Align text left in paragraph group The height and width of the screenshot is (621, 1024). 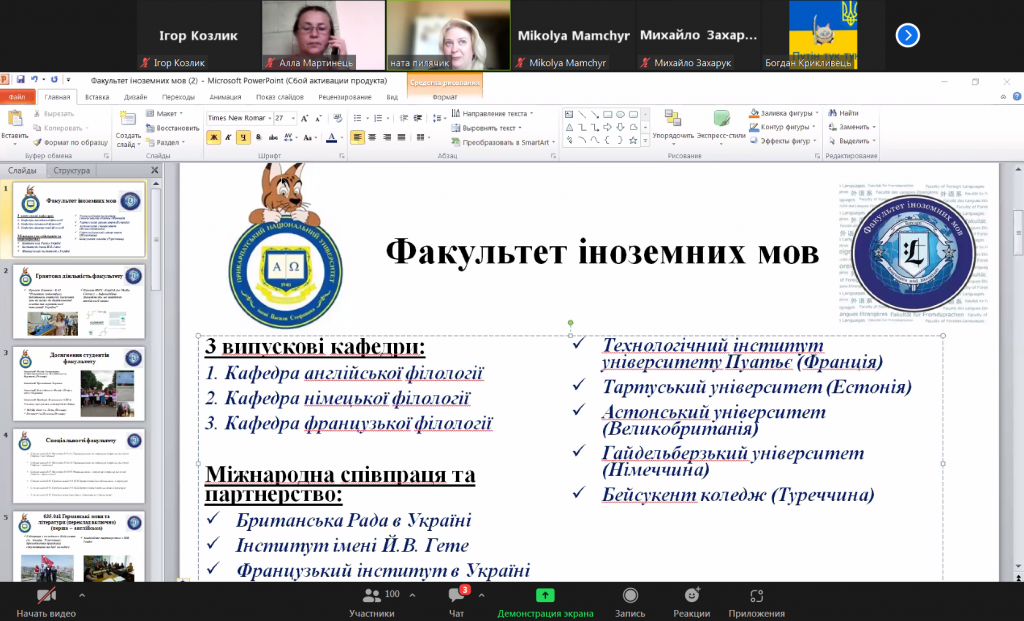click(x=357, y=137)
